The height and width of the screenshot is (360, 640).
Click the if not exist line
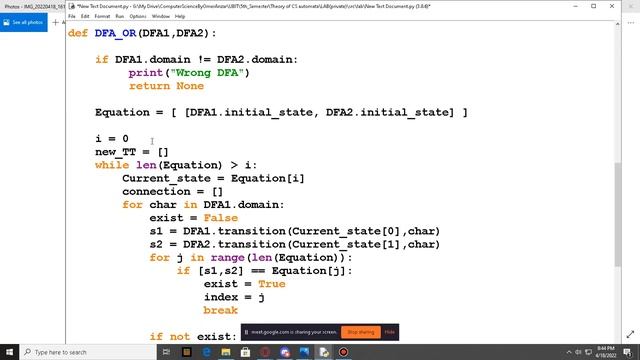193,337
